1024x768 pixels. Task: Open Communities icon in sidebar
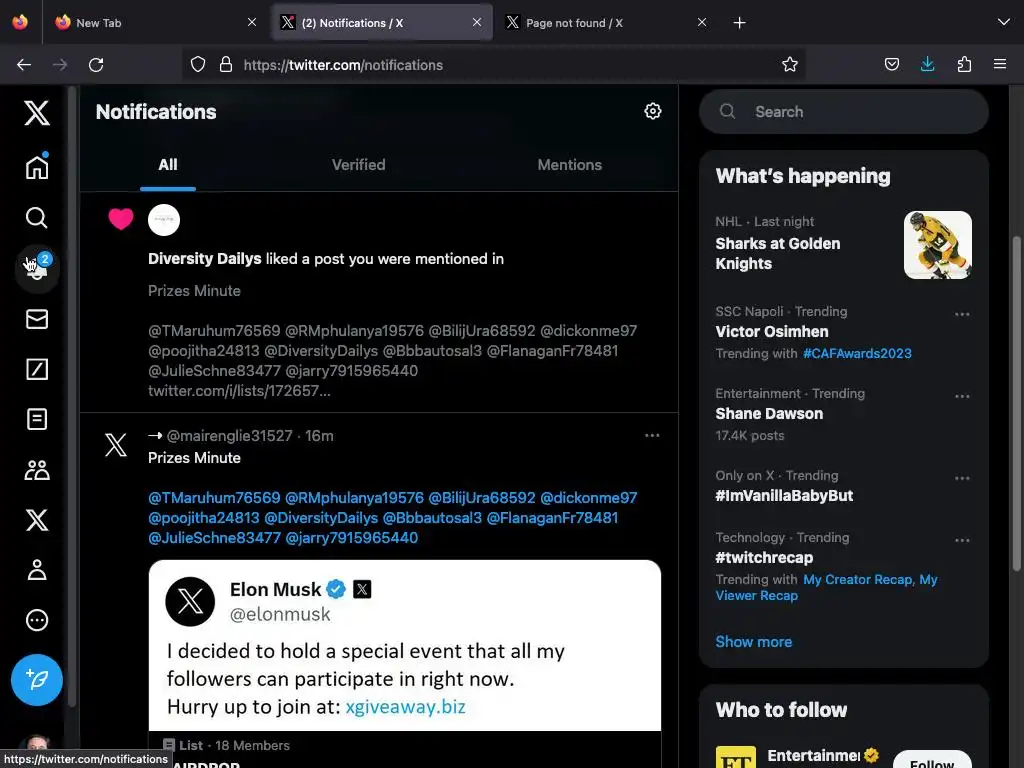(37, 470)
